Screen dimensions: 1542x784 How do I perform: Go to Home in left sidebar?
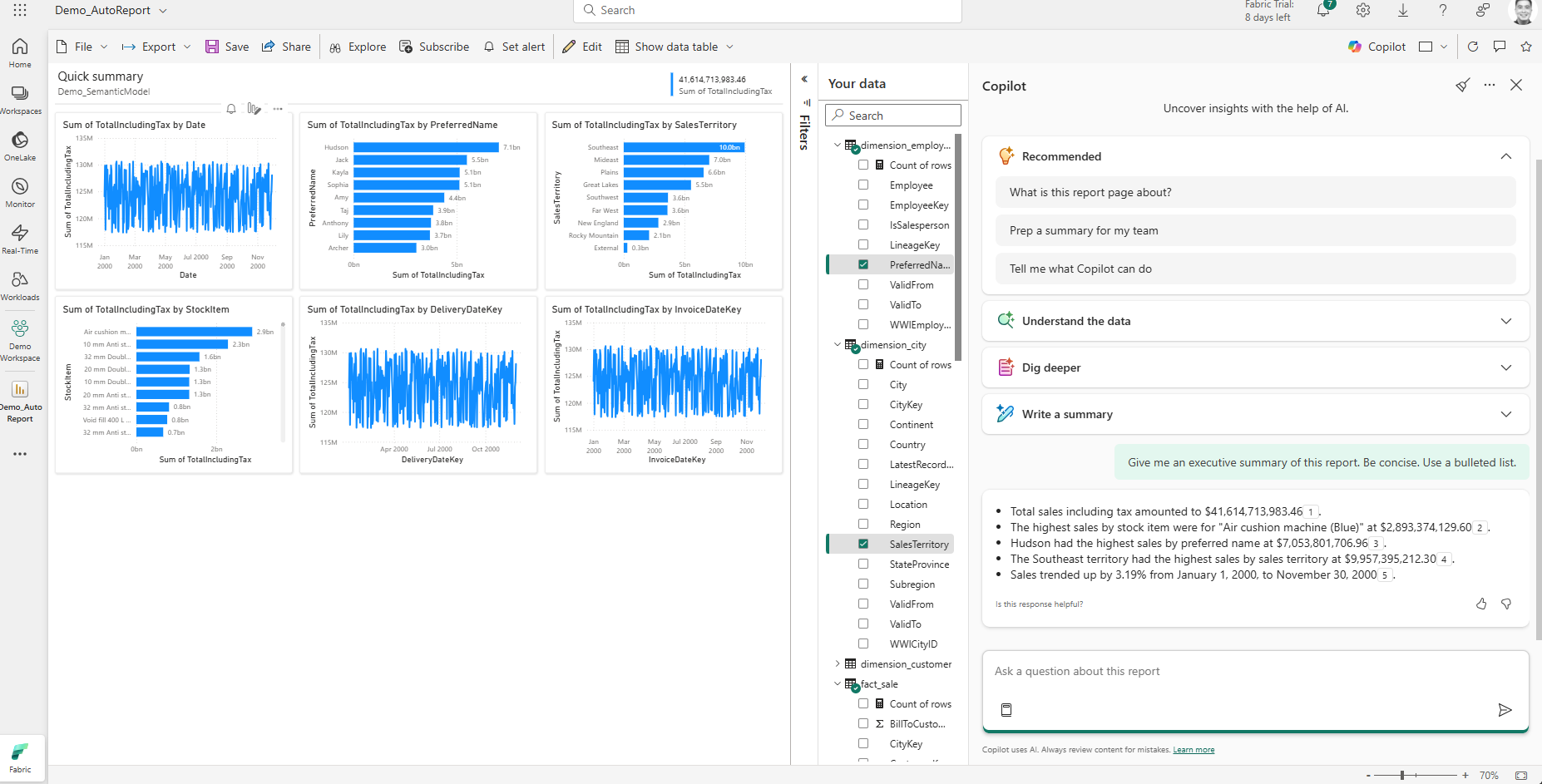tap(20, 52)
